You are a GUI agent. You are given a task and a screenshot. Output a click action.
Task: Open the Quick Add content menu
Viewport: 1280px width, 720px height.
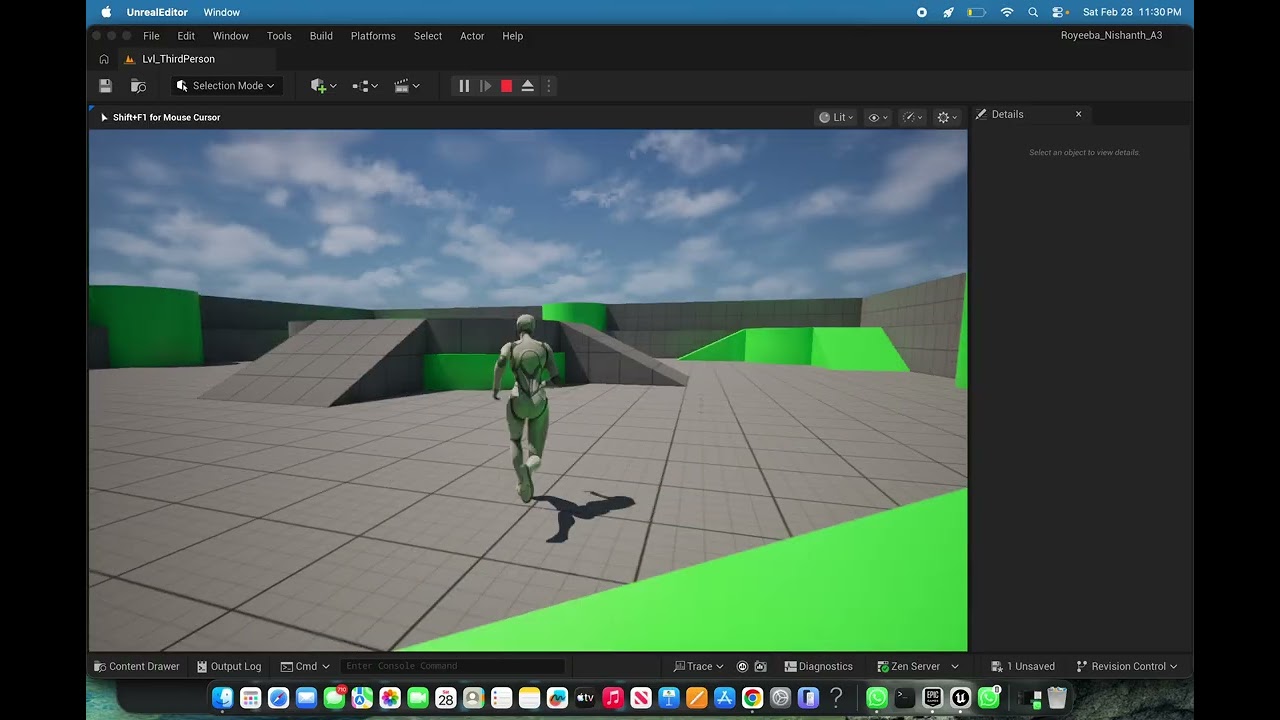(x=323, y=86)
